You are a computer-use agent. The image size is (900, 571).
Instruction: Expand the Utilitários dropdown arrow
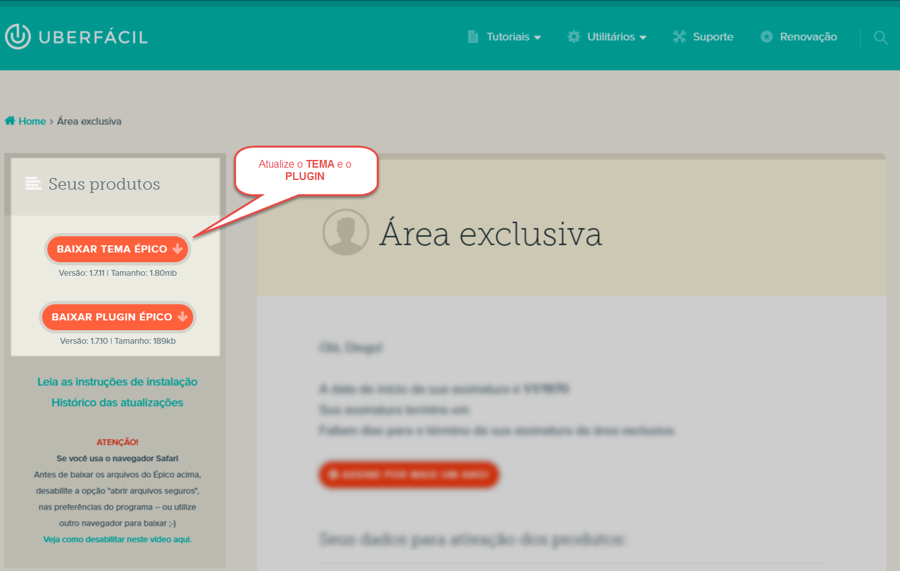pos(643,37)
